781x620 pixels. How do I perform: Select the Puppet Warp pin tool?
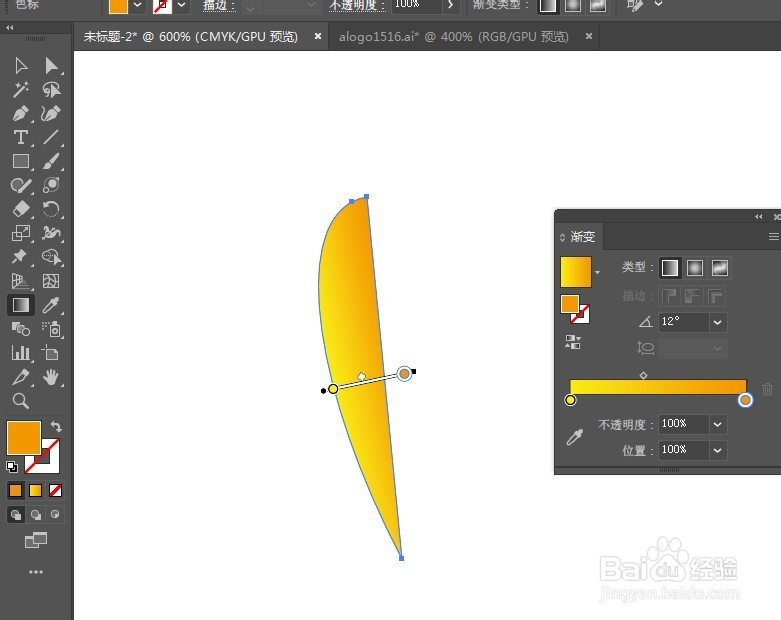click(x=21, y=257)
